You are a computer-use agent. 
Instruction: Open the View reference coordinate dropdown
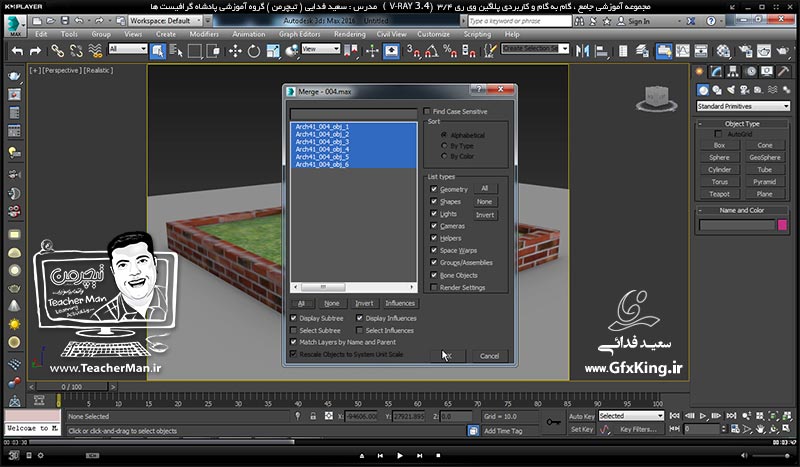click(320, 49)
